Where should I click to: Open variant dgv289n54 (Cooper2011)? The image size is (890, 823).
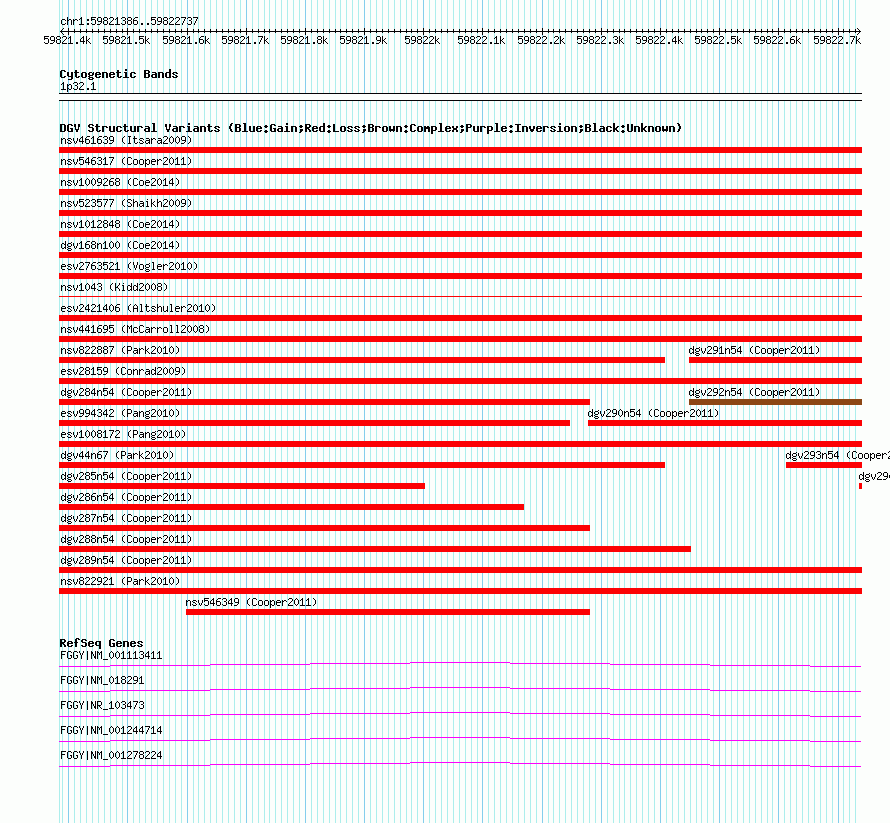click(126, 560)
